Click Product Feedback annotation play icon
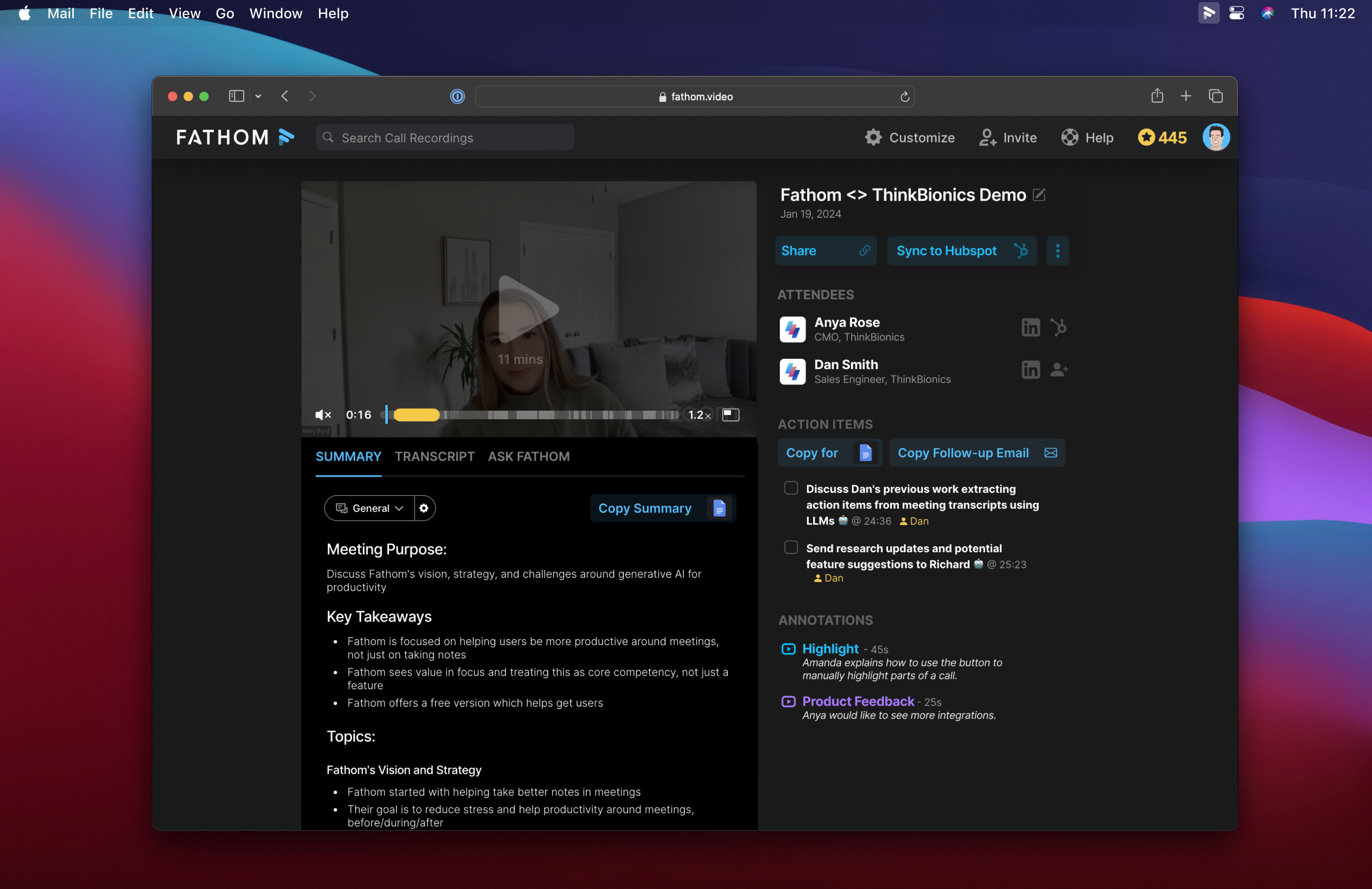 pos(787,701)
